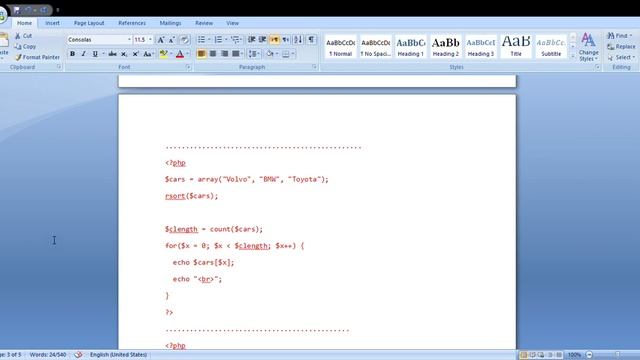Viewport: 640px width, 360px height.
Task: Switch to the Review tab
Action: [x=204, y=23]
